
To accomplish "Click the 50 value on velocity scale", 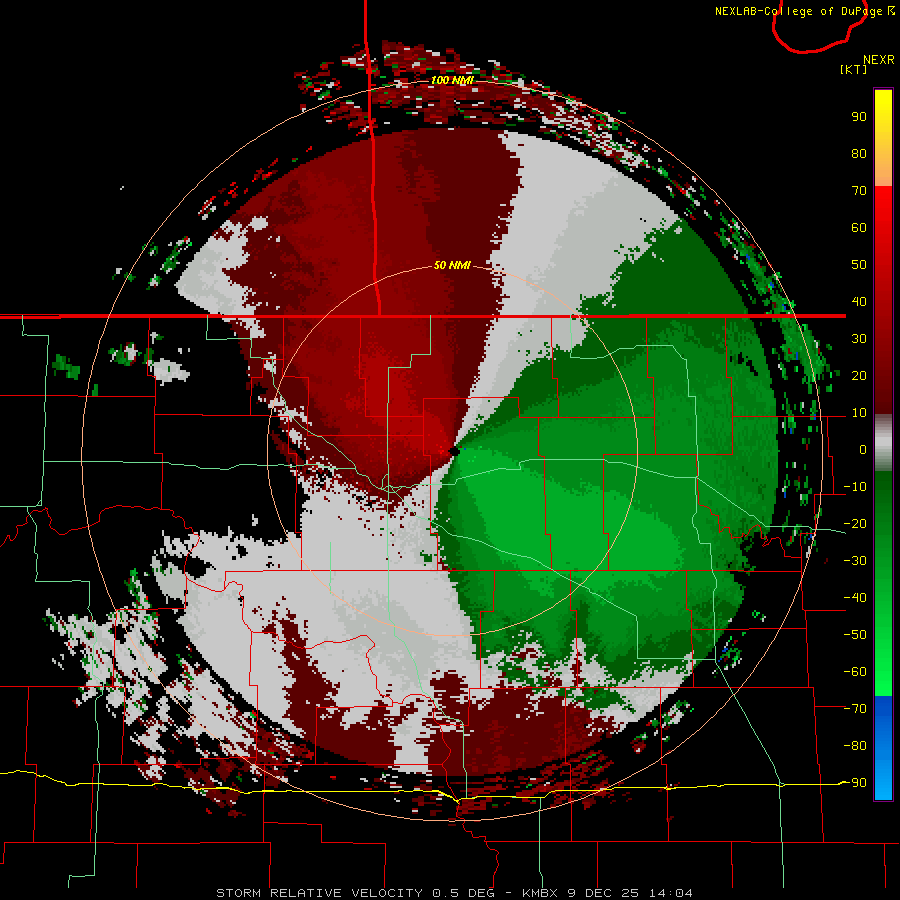I will pos(859,265).
